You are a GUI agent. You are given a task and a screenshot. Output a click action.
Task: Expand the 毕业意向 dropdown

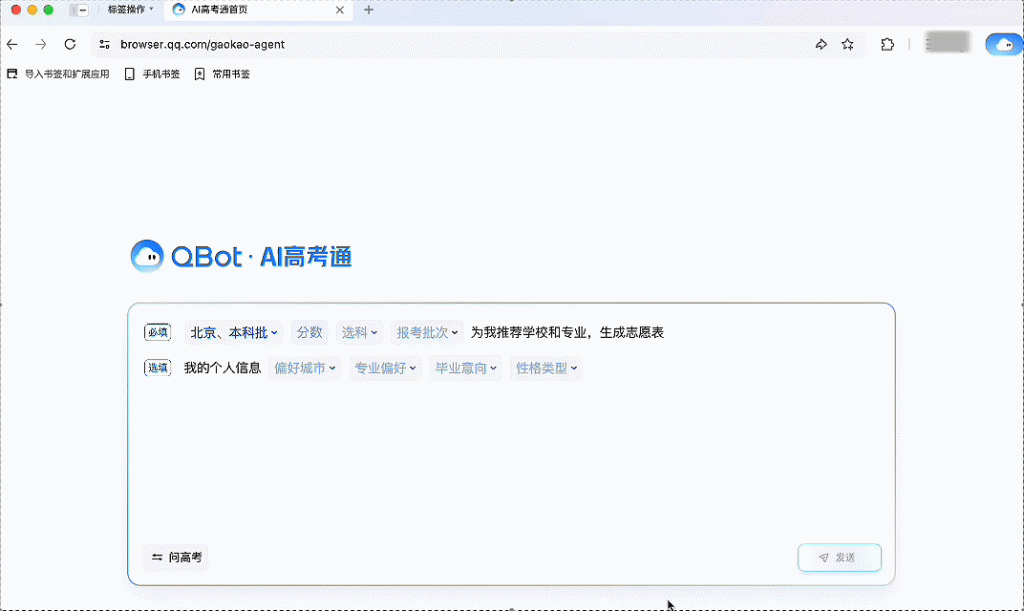click(x=466, y=368)
